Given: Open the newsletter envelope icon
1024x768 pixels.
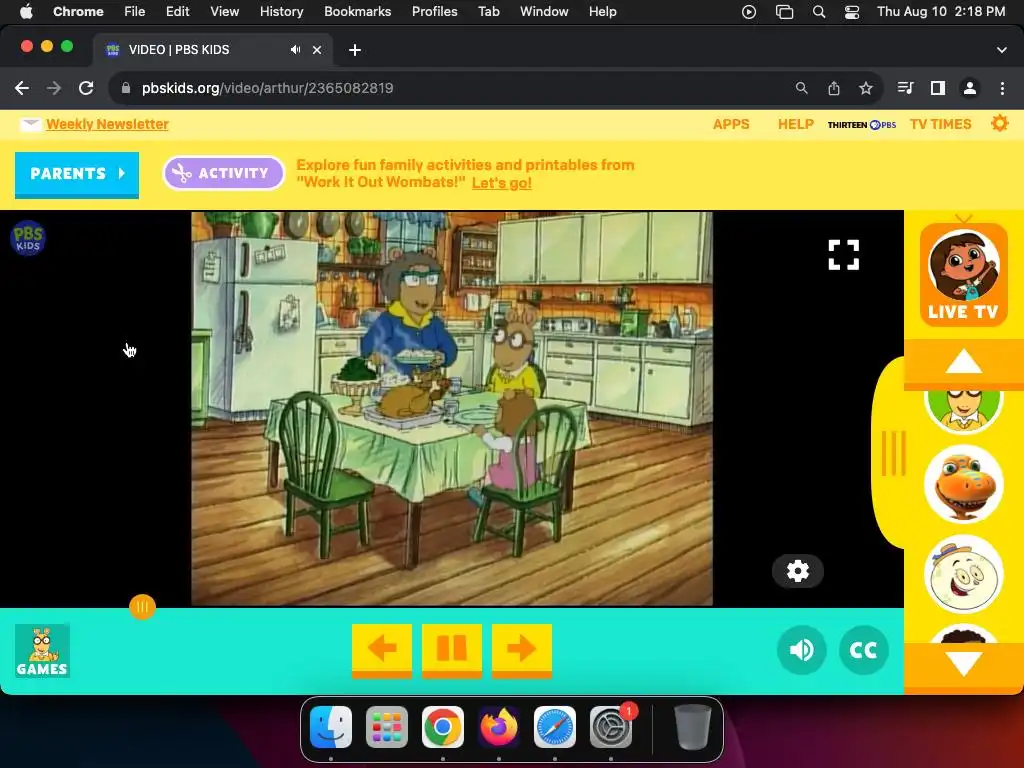Looking at the screenshot, I should (30, 124).
